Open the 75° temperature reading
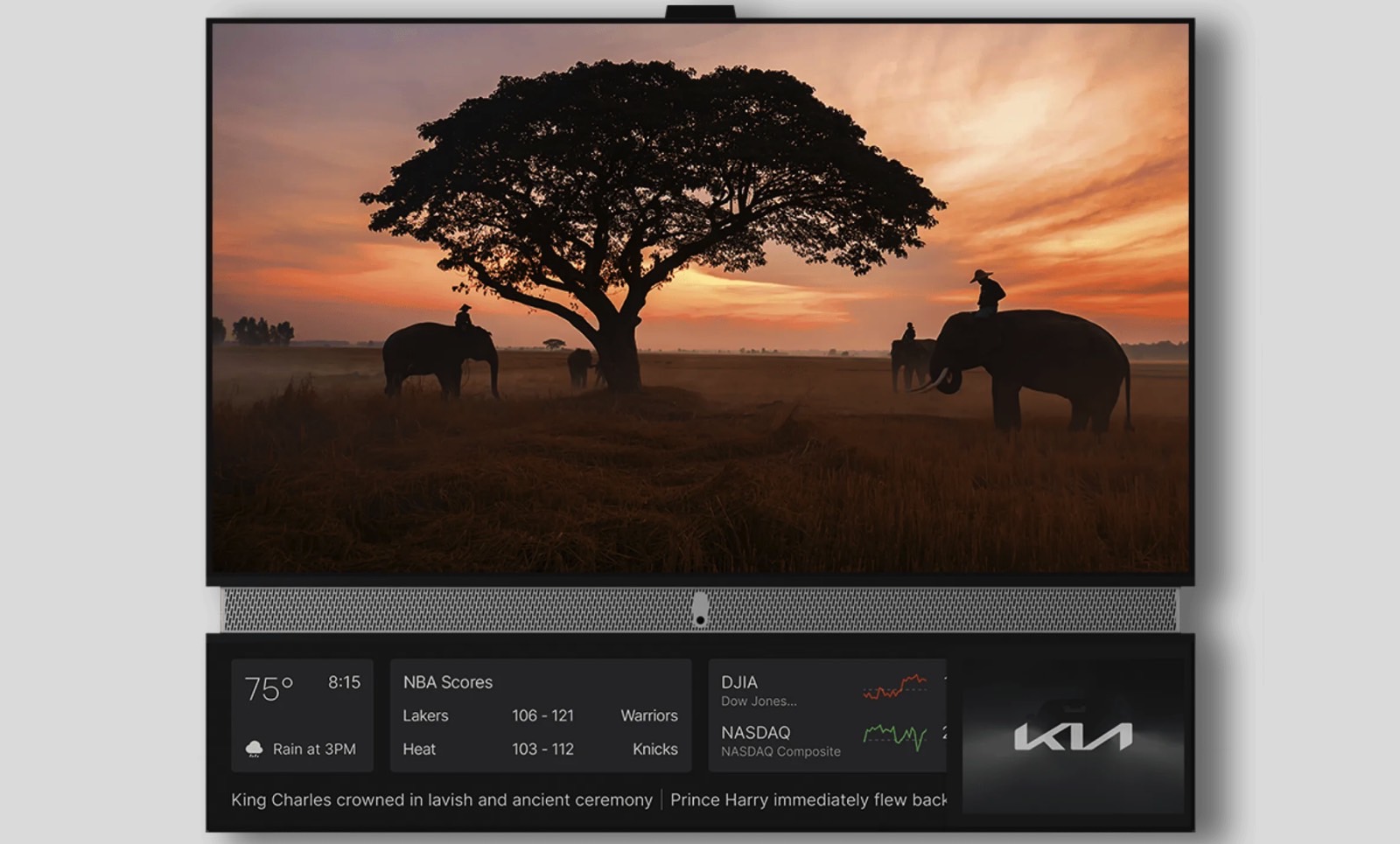The image size is (1400, 844). point(269,689)
